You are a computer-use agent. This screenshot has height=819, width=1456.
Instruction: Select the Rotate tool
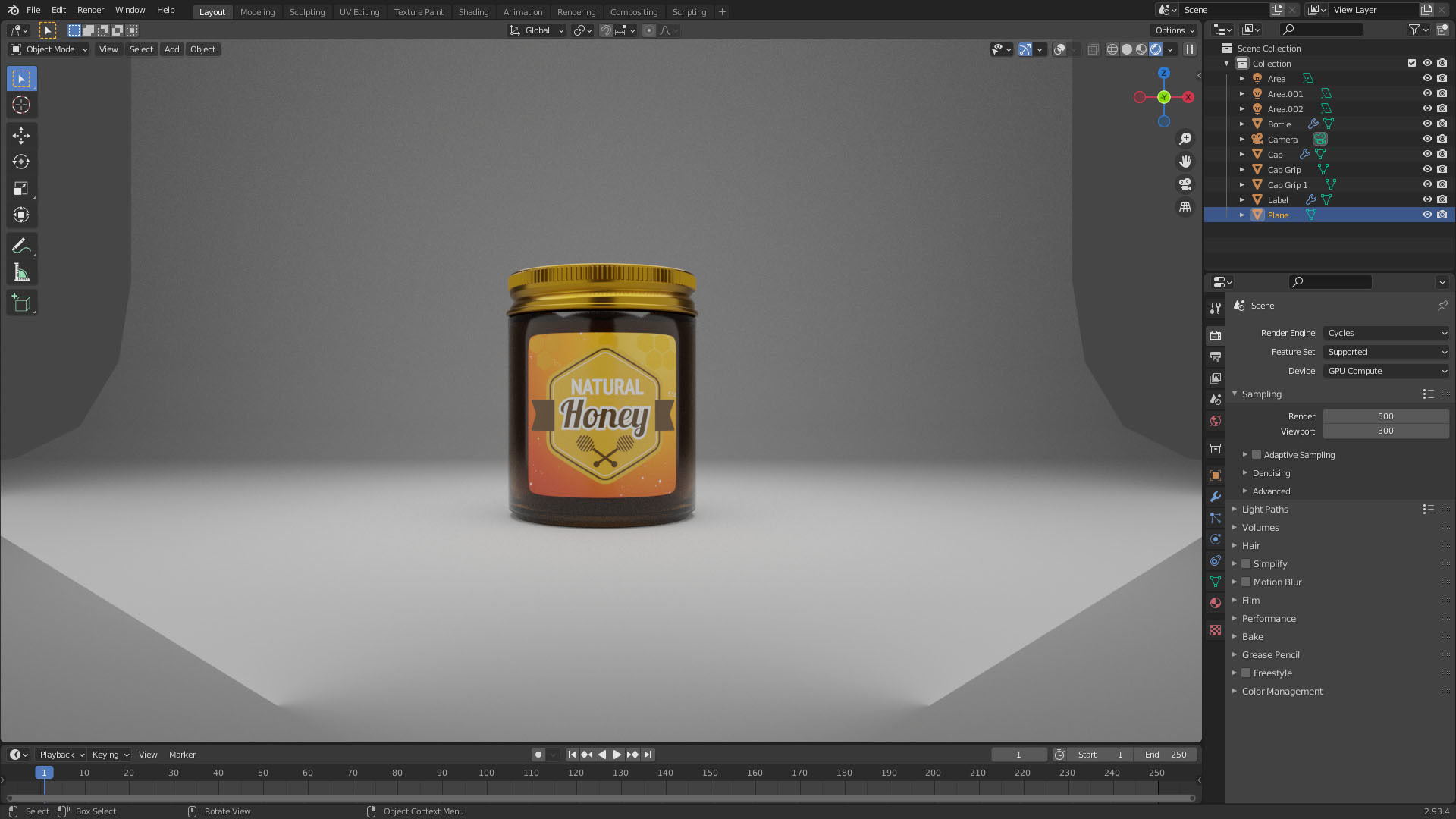(x=21, y=162)
